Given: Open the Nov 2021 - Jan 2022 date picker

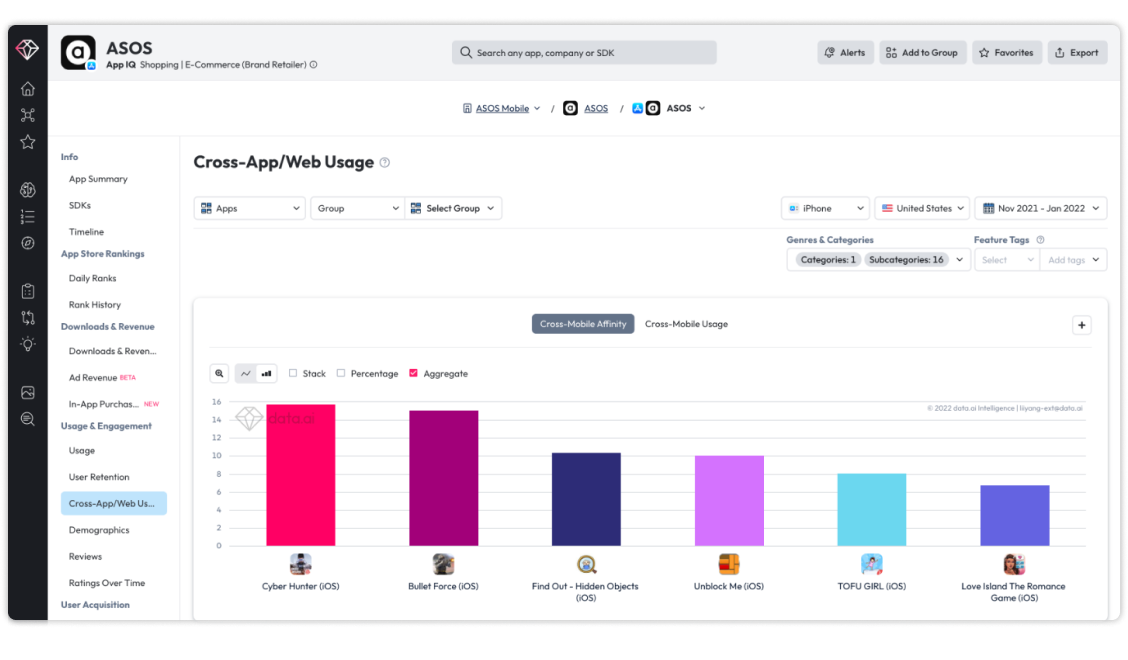Looking at the screenshot, I should (1040, 208).
